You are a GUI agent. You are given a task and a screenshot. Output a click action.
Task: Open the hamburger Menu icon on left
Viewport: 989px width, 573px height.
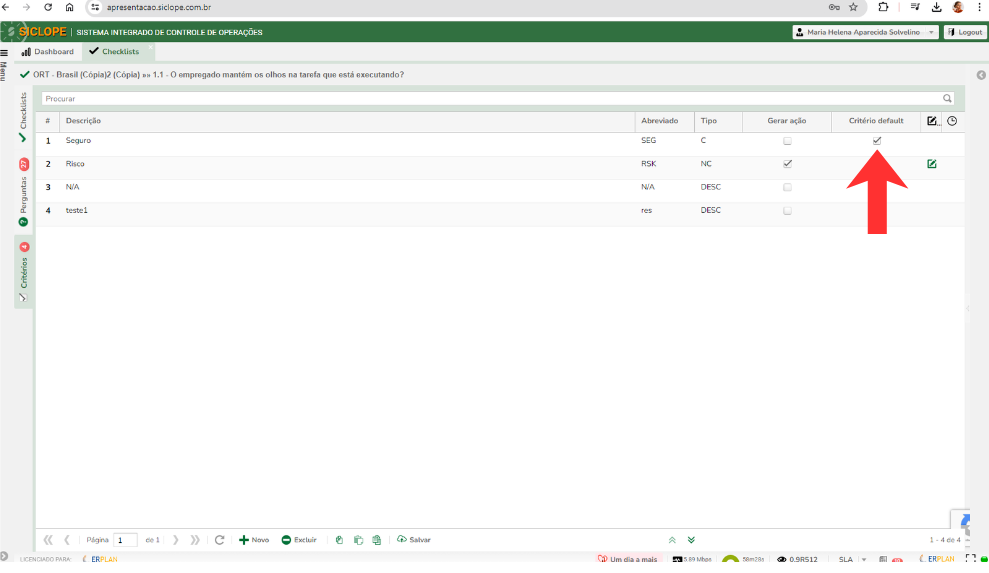click(4, 52)
